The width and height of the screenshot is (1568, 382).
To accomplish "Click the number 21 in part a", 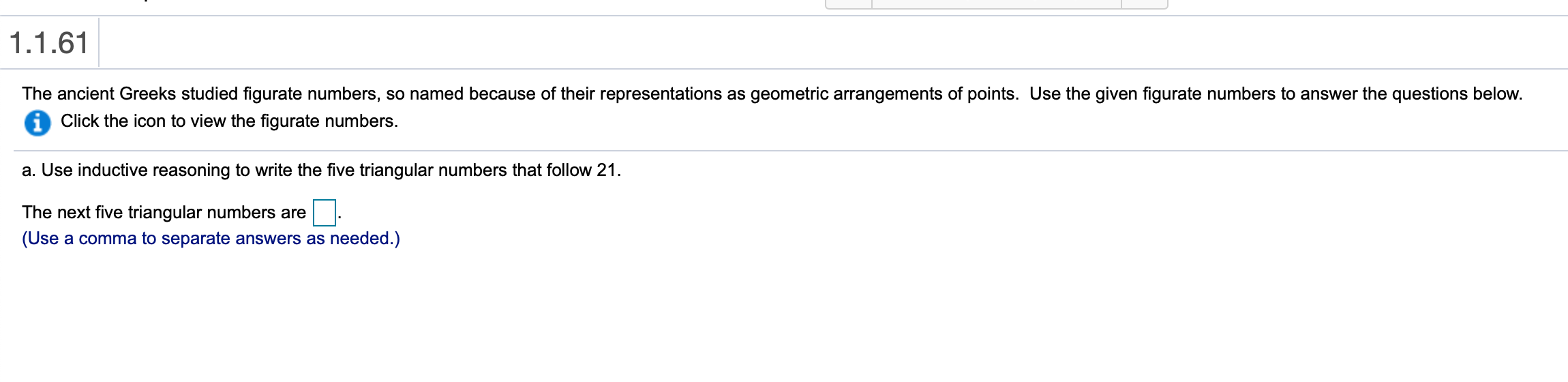I will [606, 171].
